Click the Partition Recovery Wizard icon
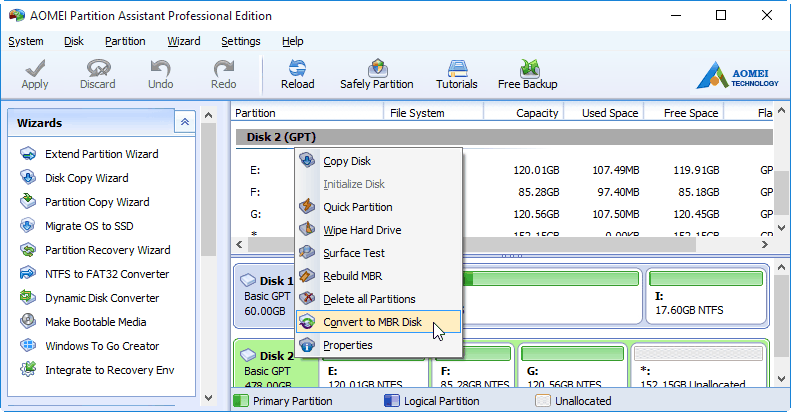Viewport: 791px width, 412px height. point(28,250)
